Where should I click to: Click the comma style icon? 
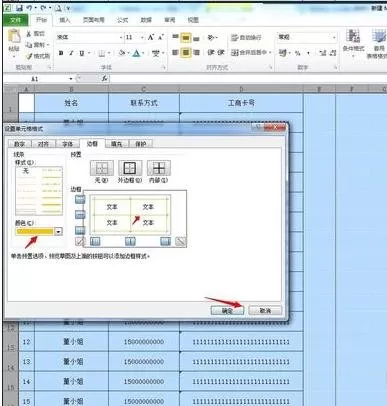tap(308, 53)
